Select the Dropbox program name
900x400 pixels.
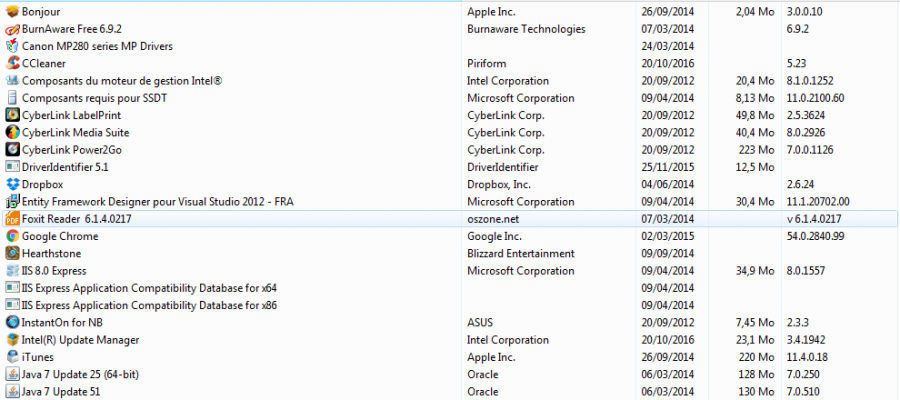tap(42, 184)
